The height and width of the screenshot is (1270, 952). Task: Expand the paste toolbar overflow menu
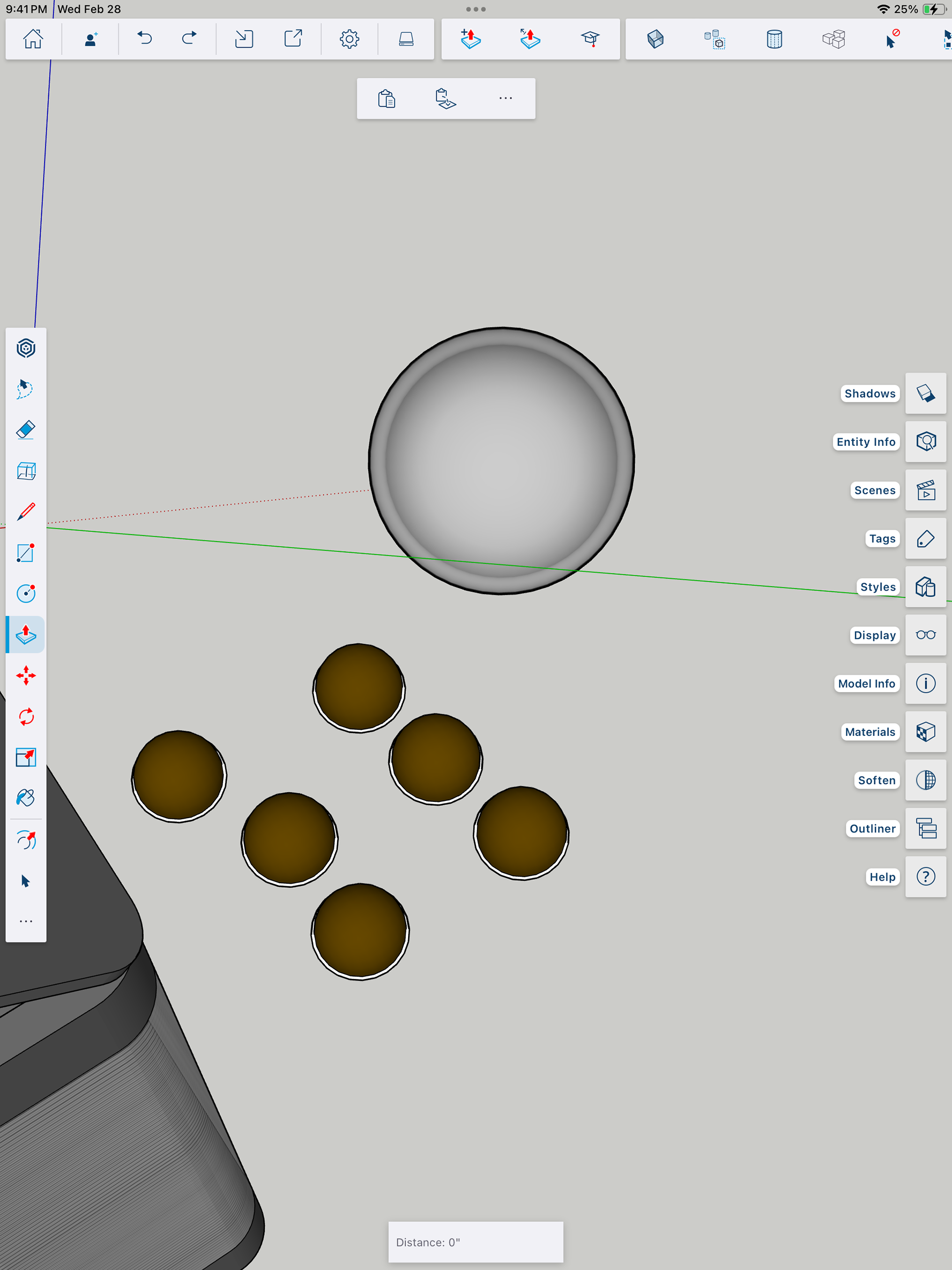[x=505, y=99]
